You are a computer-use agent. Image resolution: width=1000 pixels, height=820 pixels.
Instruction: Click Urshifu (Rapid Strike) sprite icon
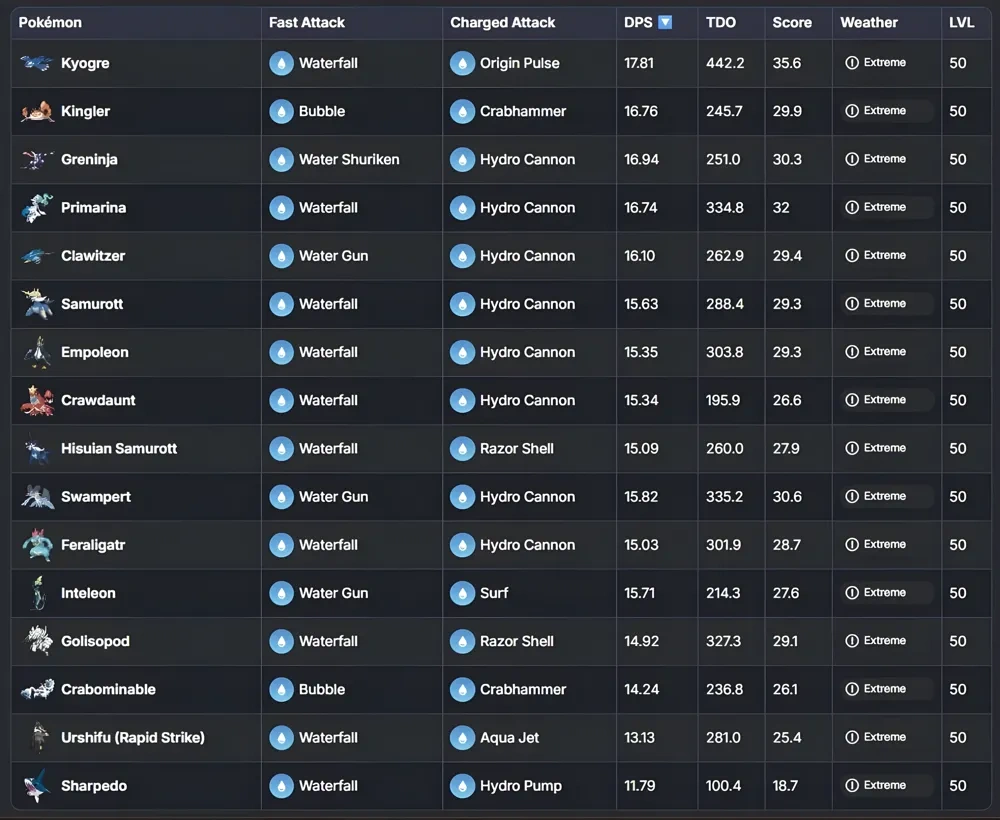39,738
